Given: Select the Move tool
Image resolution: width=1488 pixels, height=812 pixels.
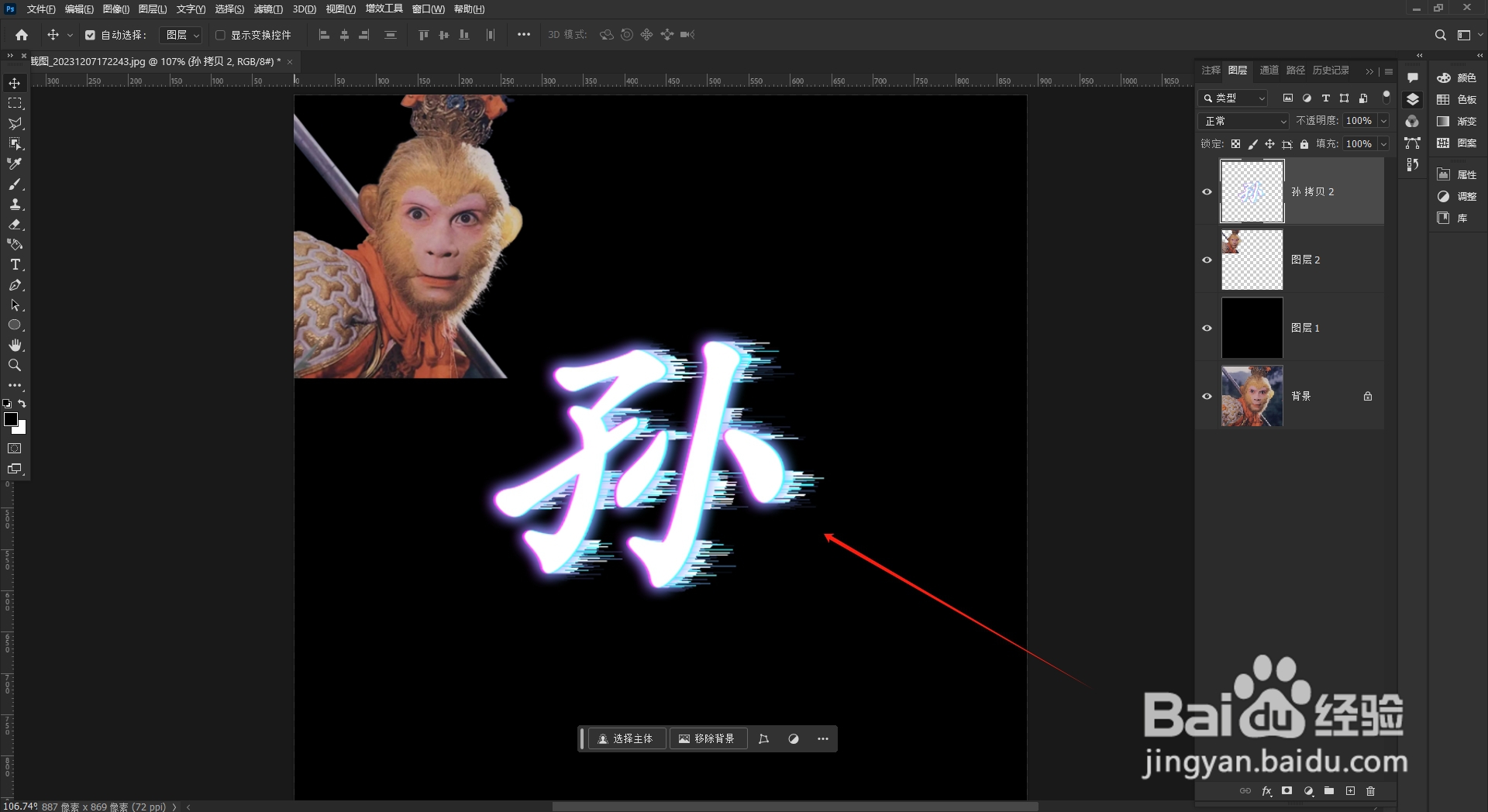Looking at the screenshot, I should coord(15,82).
